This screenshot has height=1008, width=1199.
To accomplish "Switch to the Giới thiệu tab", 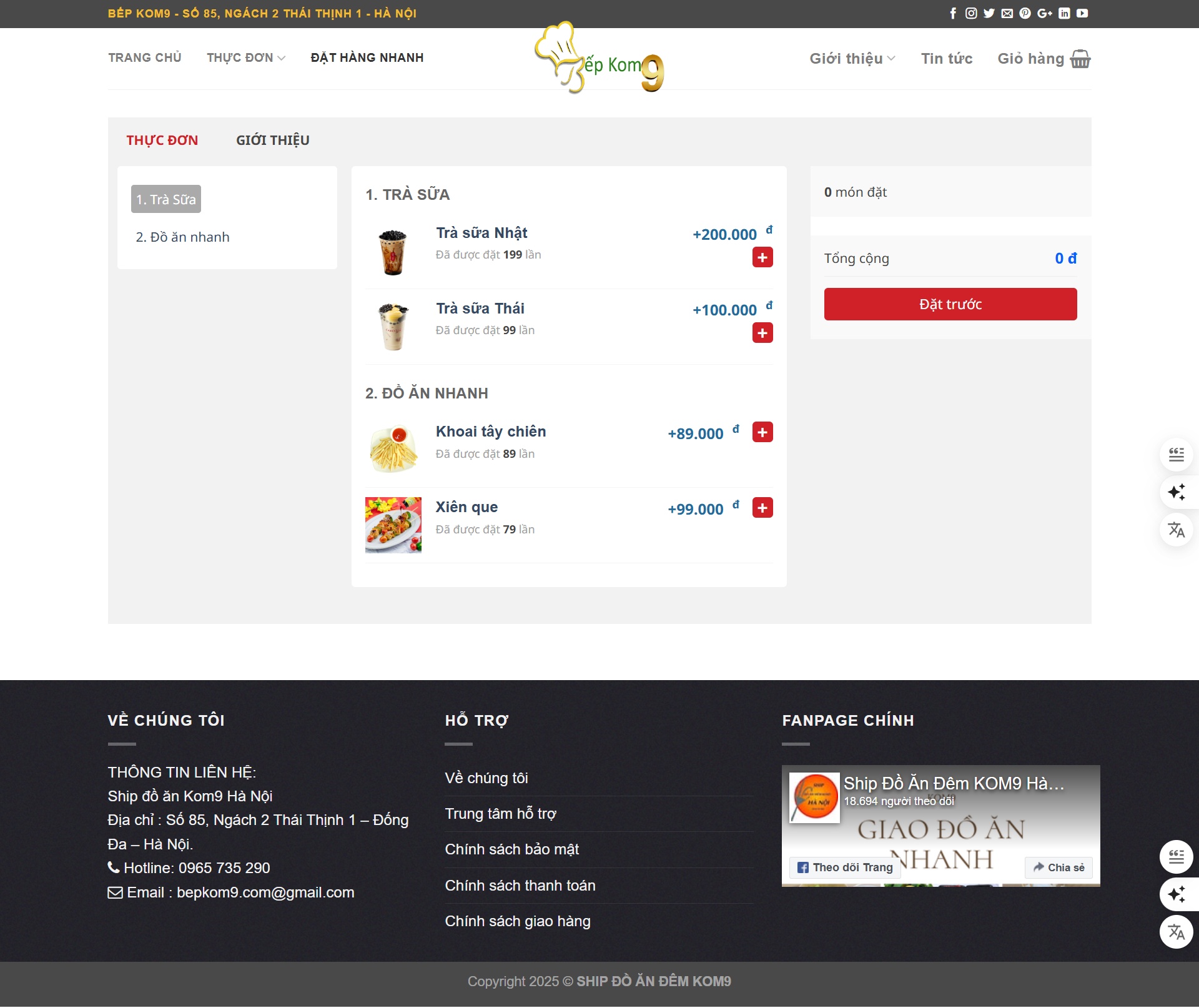I will click(x=272, y=141).
